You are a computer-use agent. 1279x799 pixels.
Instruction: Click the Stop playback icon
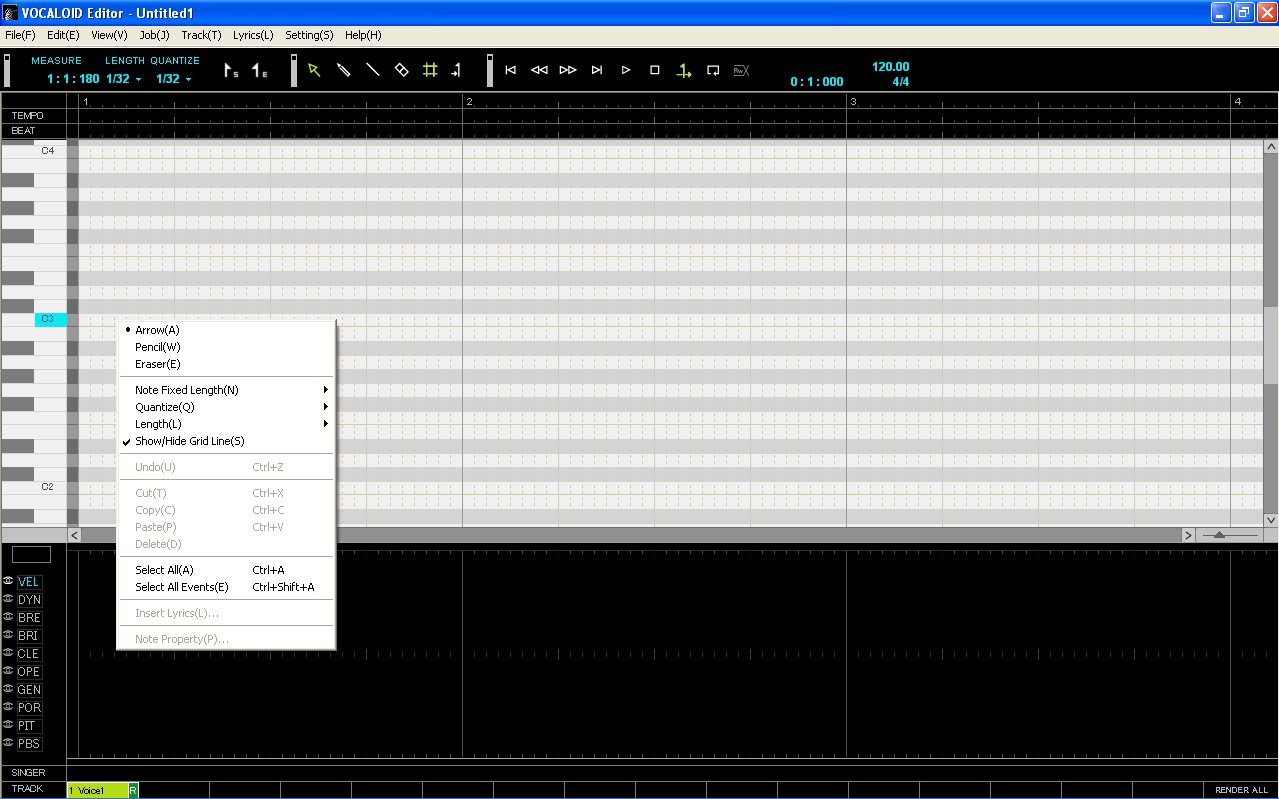coord(653,70)
